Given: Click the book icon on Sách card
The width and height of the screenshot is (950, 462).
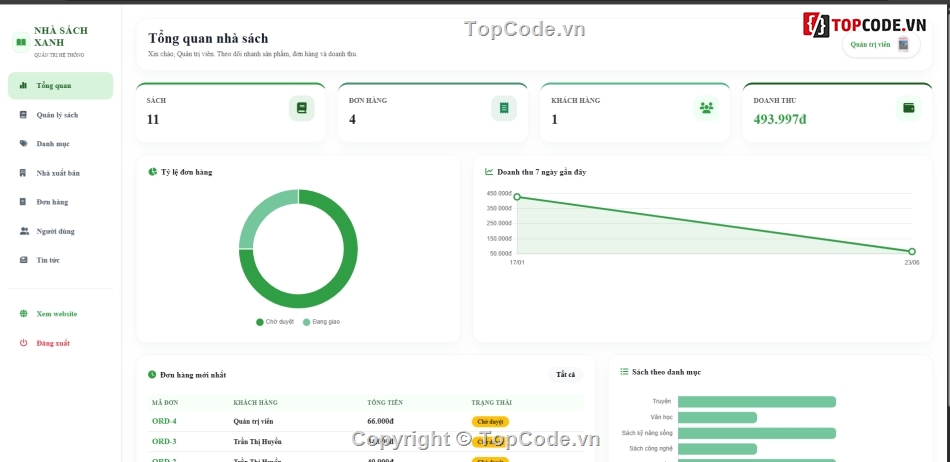Looking at the screenshot, I should click(x=302, y=108).
